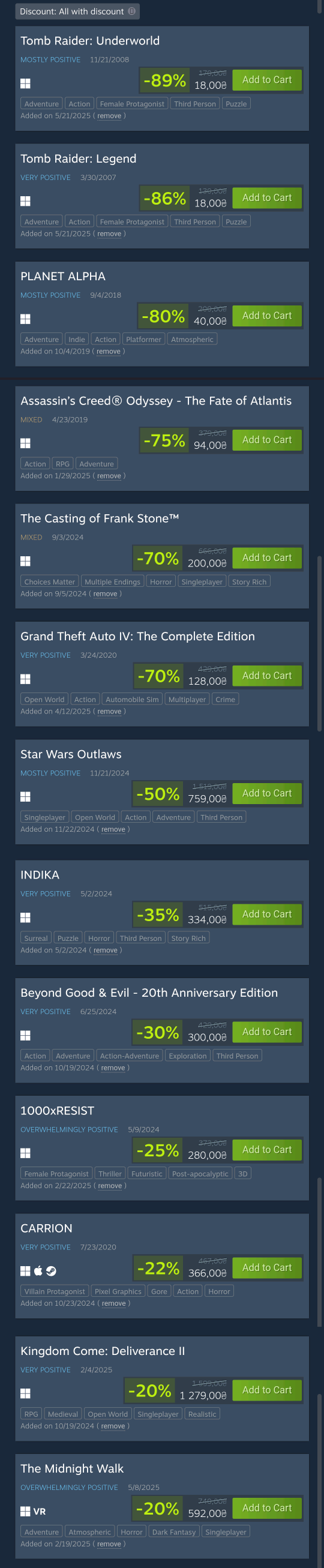The image size is (324, 1568).
Task: Click the 'Dark Fantasy' tag on The Midnight Walk
Action: 173,1531
